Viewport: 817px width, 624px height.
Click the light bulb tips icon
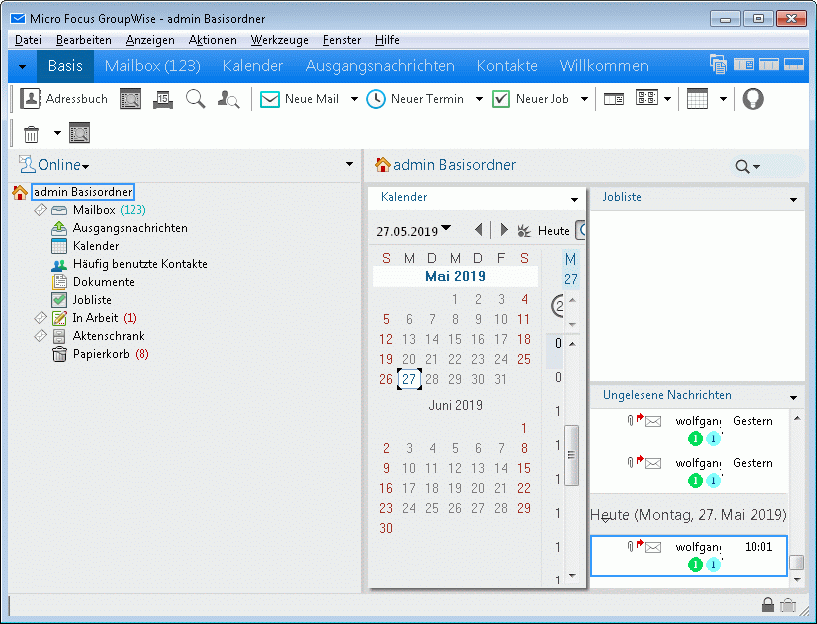point(753,98)
